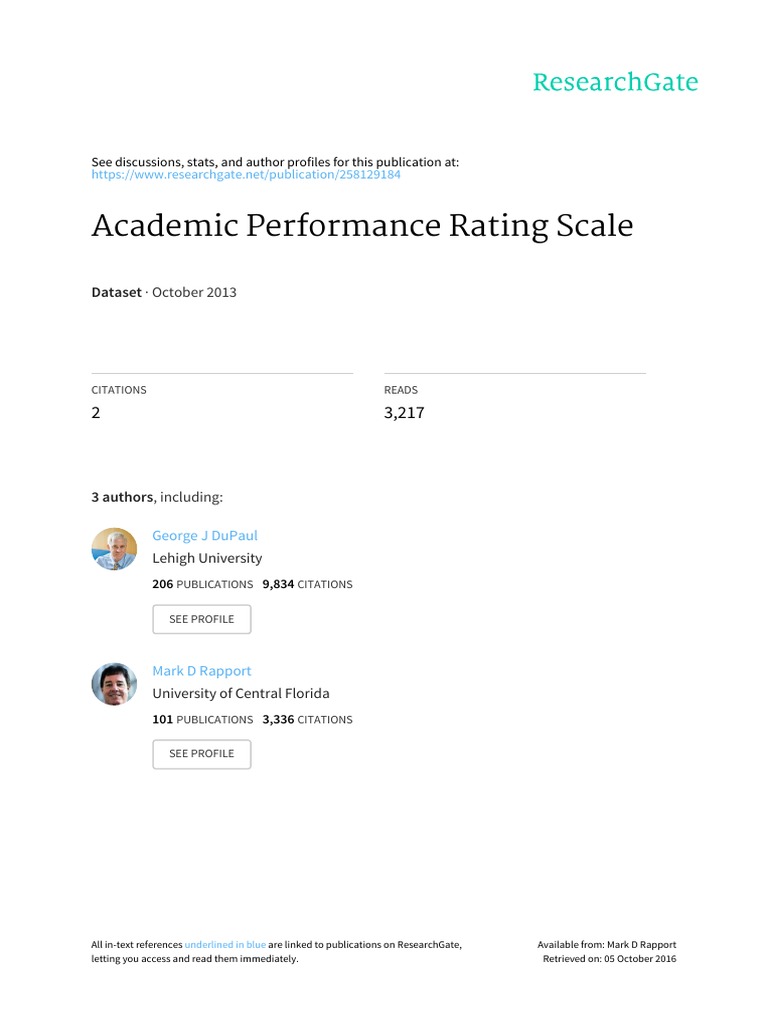This screenshot has width=768, height=1024.
Task: Click the "underlined in blue" link text
Action: point(225,944)
